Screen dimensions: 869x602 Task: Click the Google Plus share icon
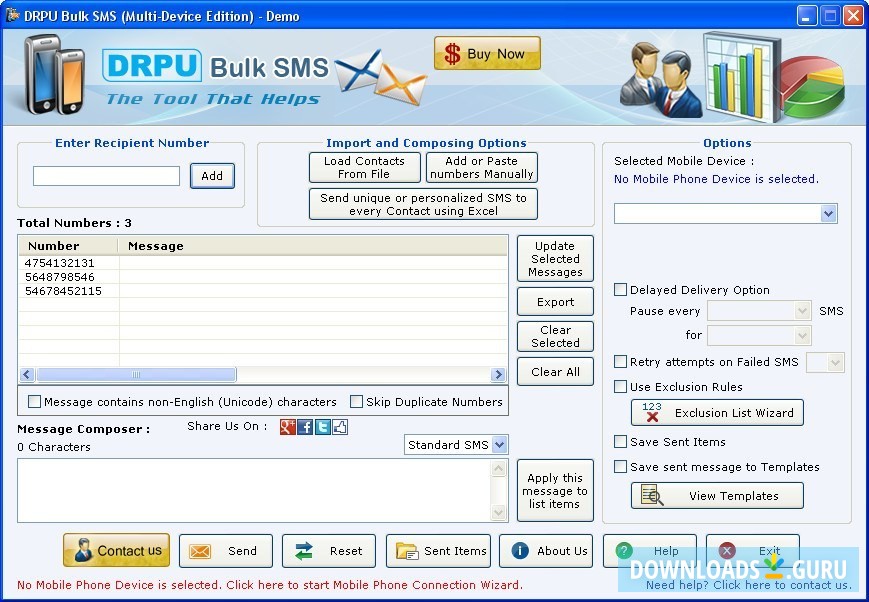(x=288, y=427)
